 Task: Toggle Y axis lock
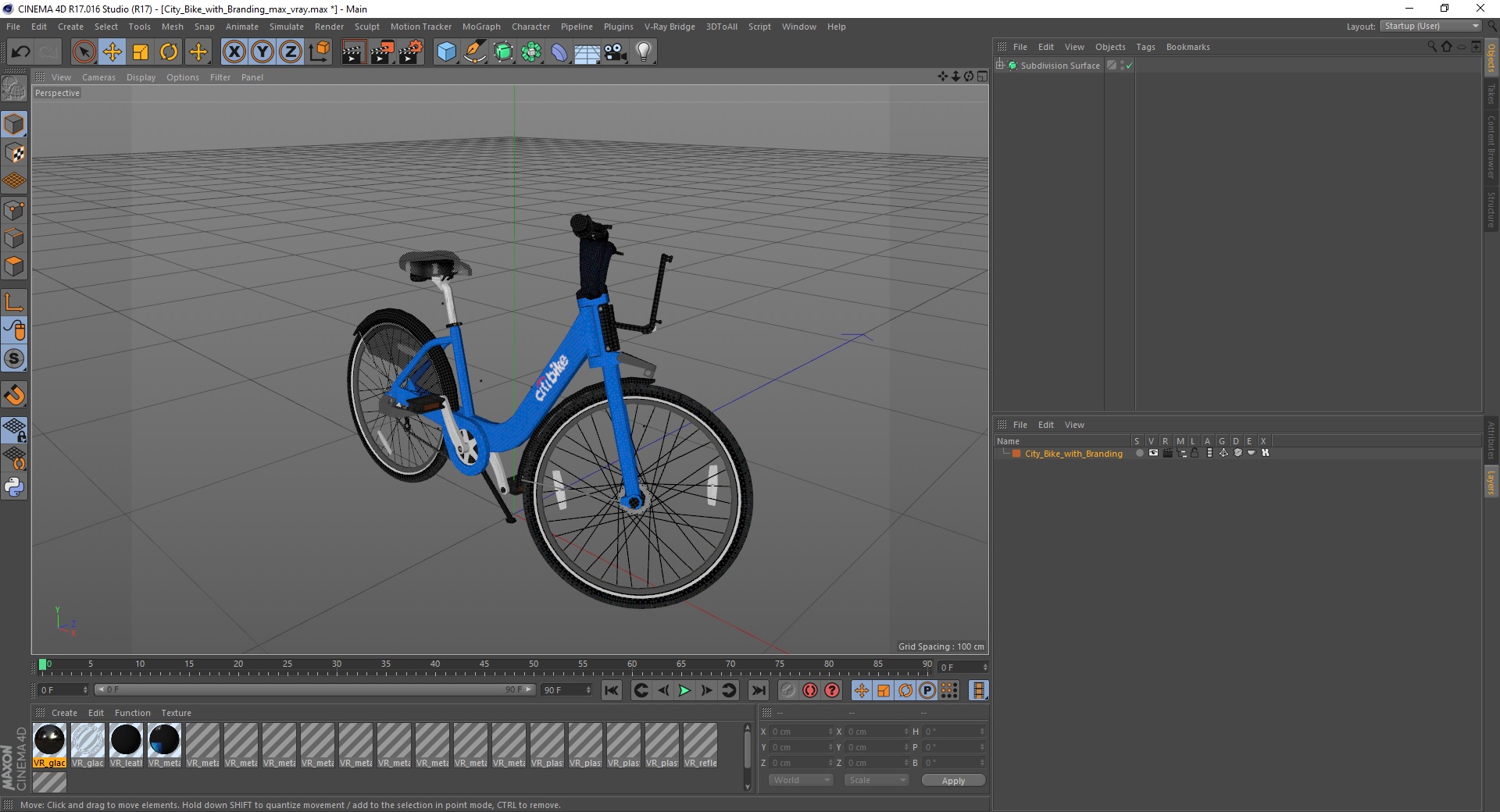pyautogui.click(x=262, y=52)
